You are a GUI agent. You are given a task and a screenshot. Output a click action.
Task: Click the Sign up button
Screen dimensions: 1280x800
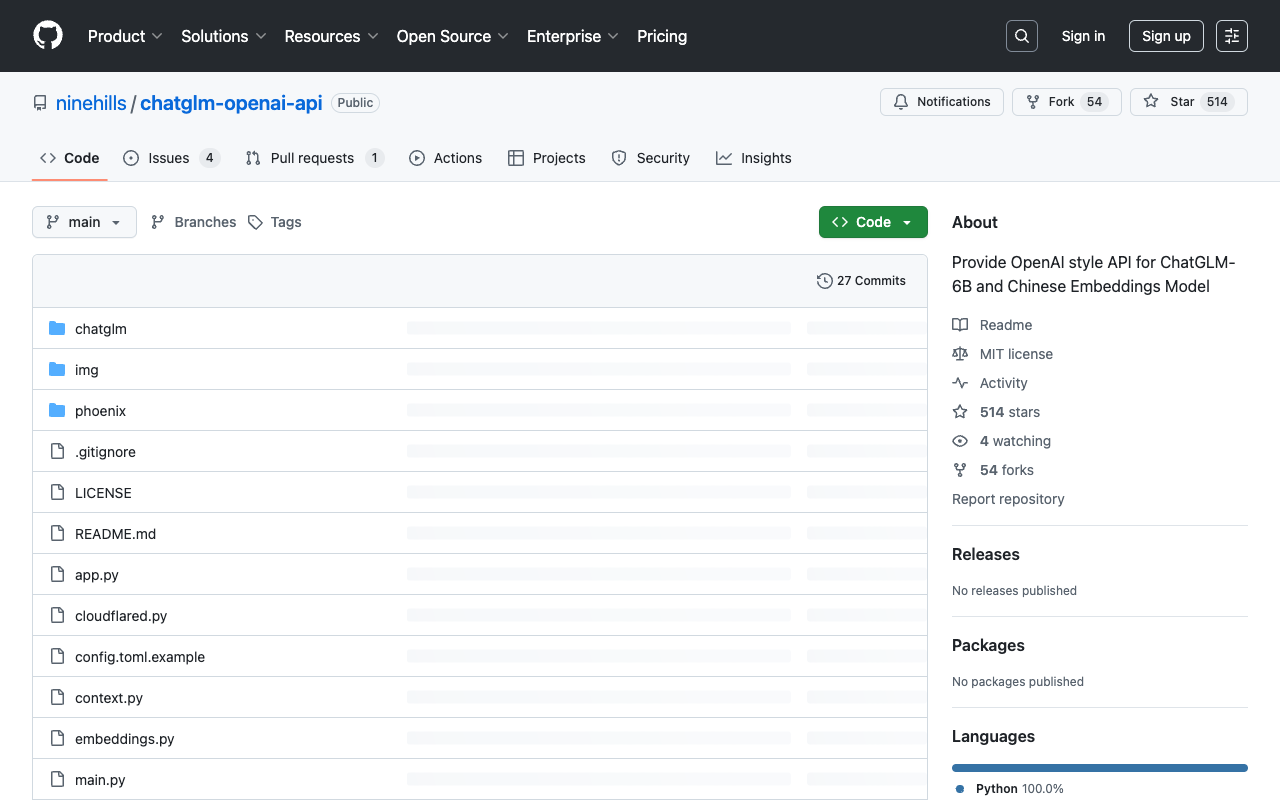(1166, 36)
